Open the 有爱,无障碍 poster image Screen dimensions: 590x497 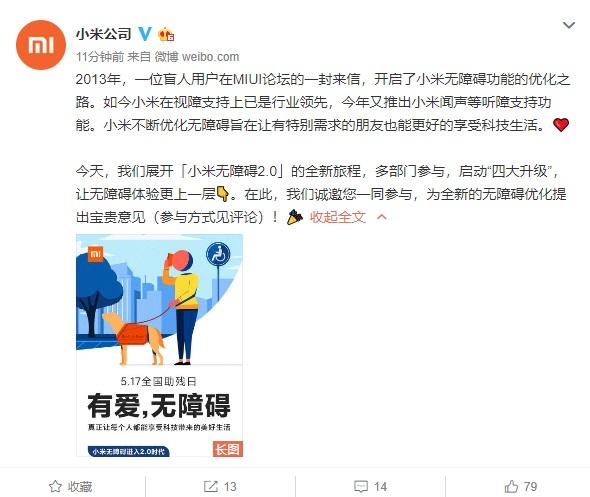coord(160,345)
